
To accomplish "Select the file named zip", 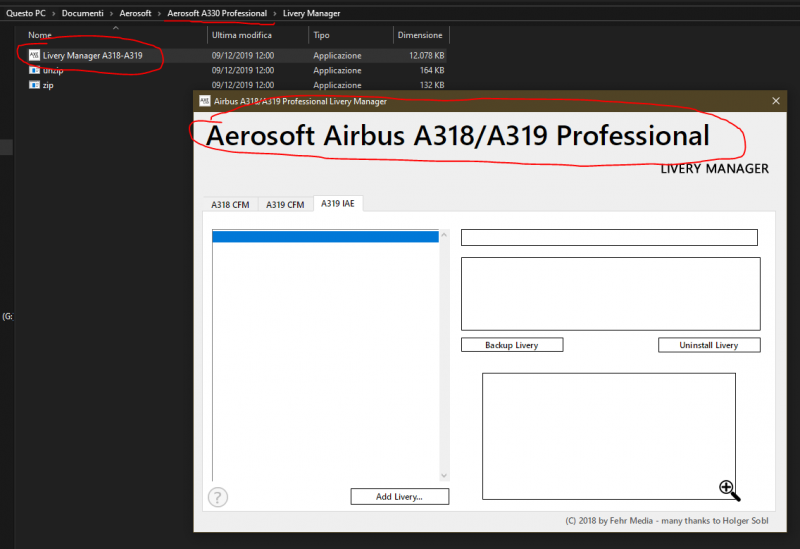I will [48, 85].
